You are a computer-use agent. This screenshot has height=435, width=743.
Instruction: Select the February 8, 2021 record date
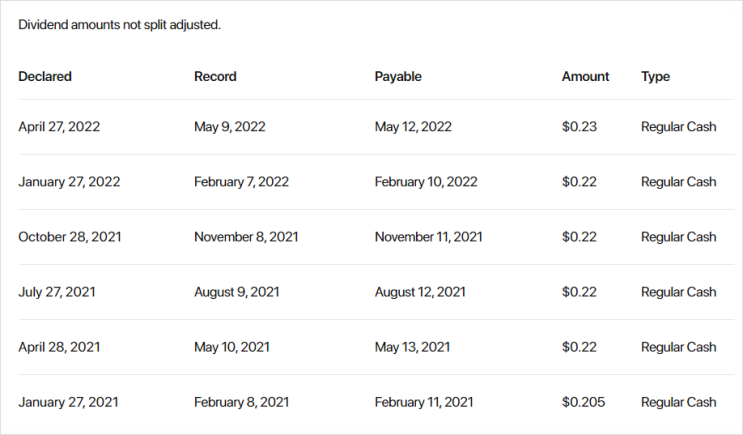pos(242,402)
